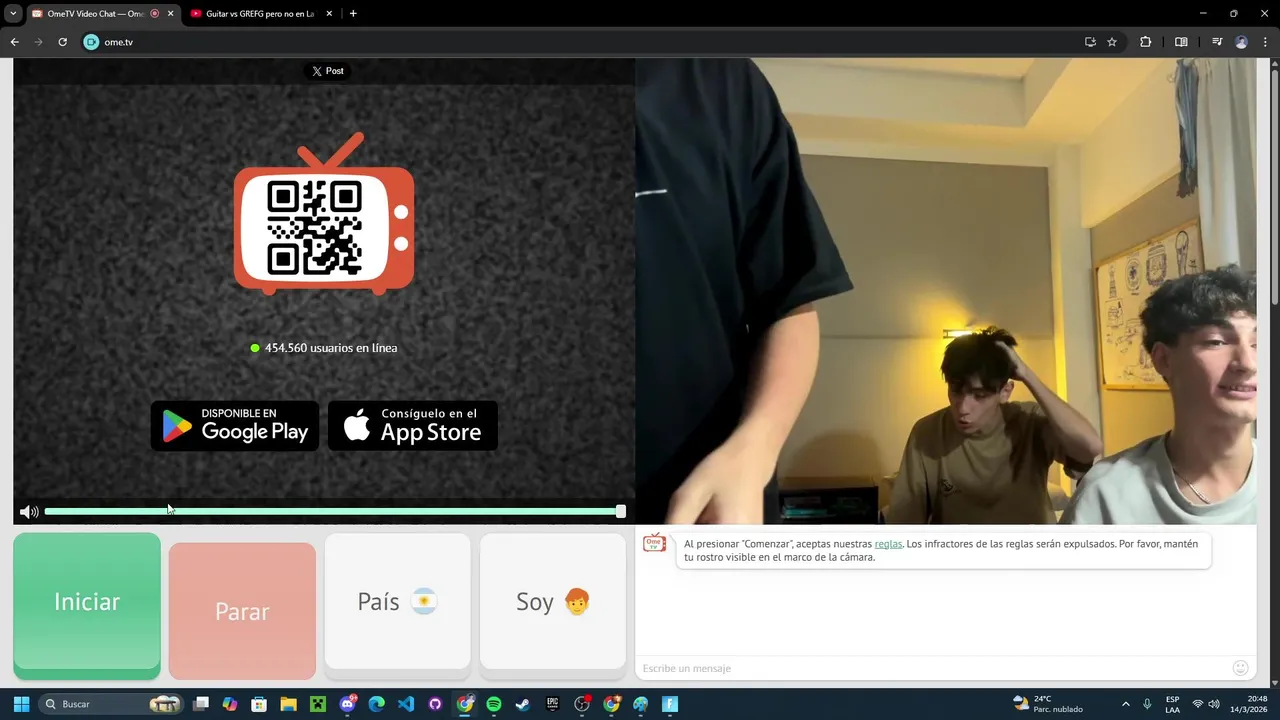Show hidden system tray icons
The height and width of the screenshot is (720, 1280).
coord(1126,704)
